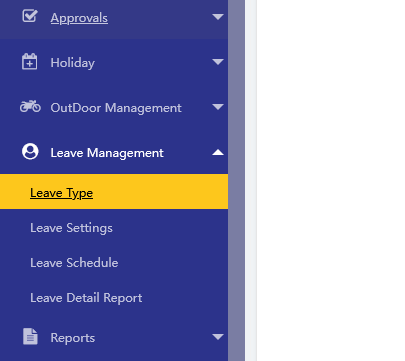The width and height of the screenshot is (405, 361).
Task: Go to Leave Settings
Action: pos(71,228)
